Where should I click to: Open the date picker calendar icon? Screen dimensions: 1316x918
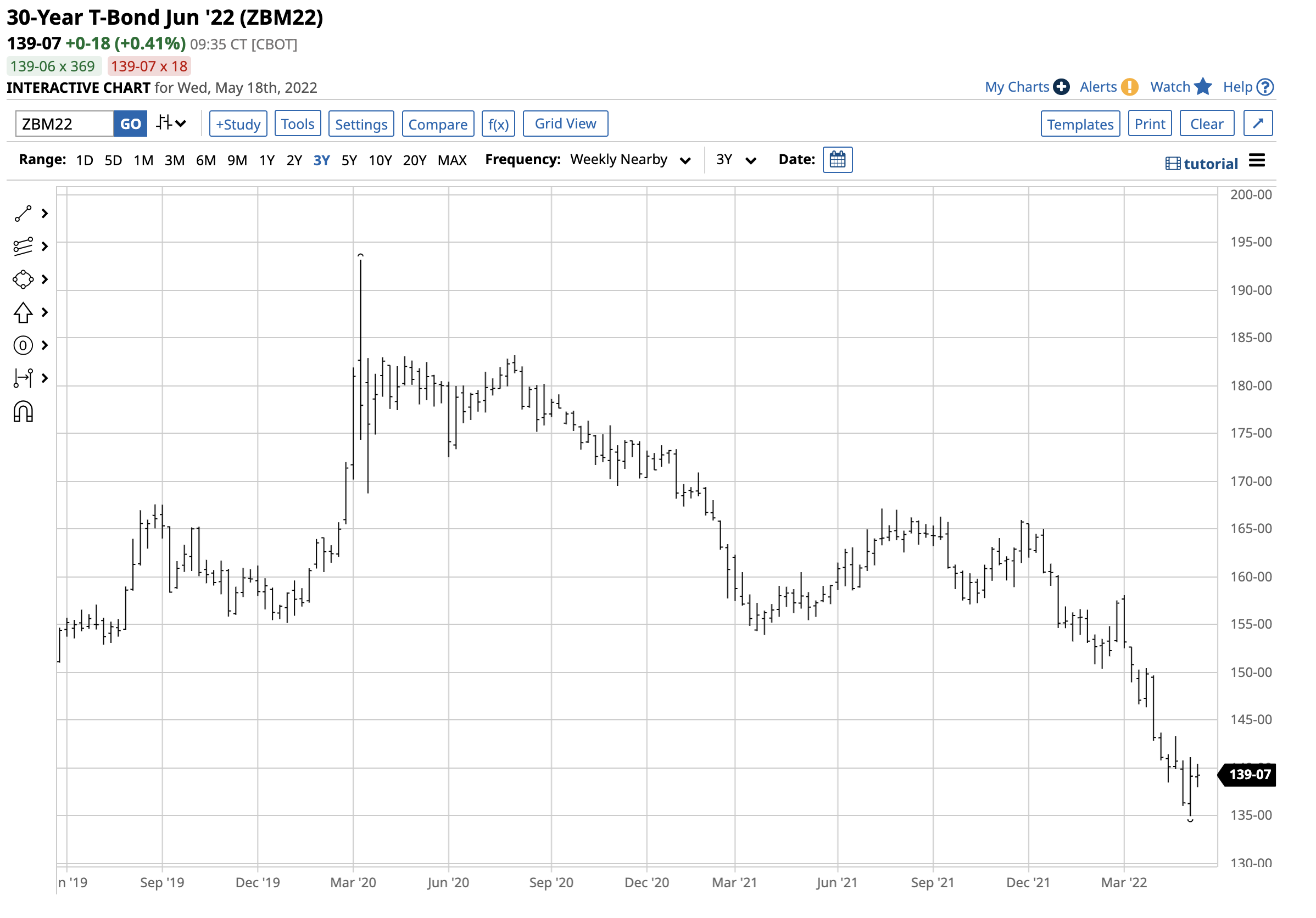[x=838, y=160]
